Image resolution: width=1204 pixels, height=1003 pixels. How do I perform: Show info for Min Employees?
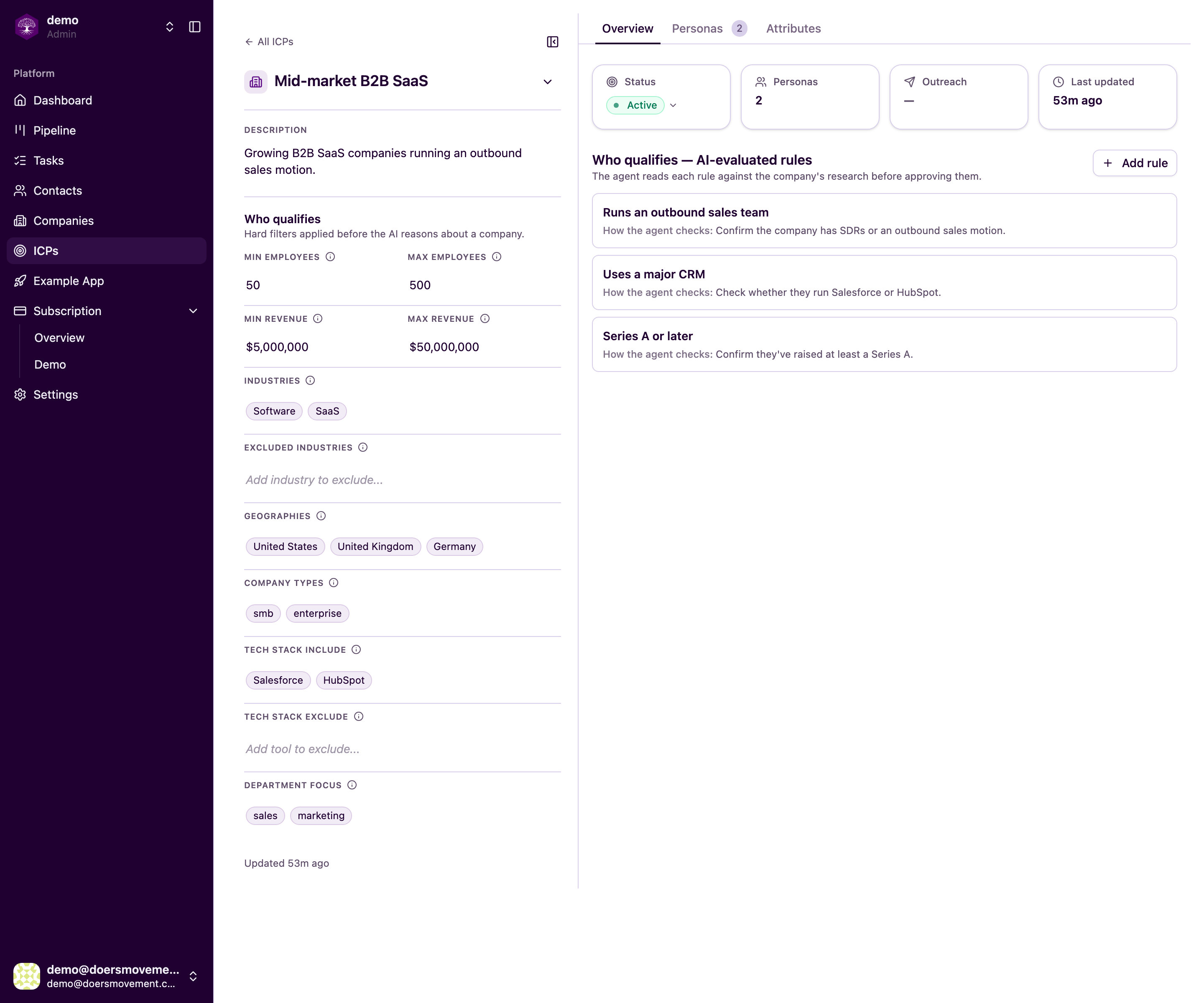pyautogui.click(x=330, y=257)
